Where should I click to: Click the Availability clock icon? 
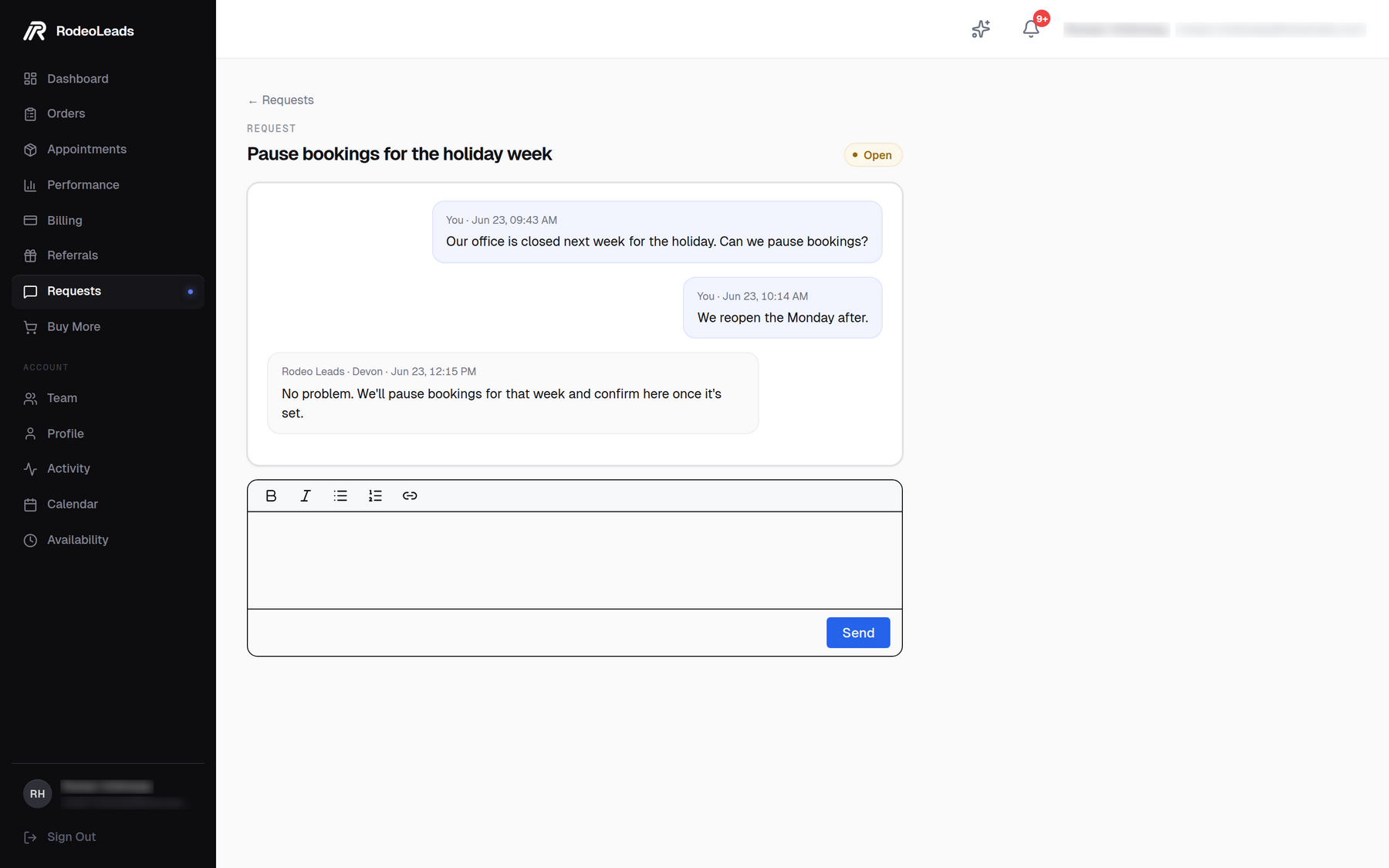tap(30, 540)
